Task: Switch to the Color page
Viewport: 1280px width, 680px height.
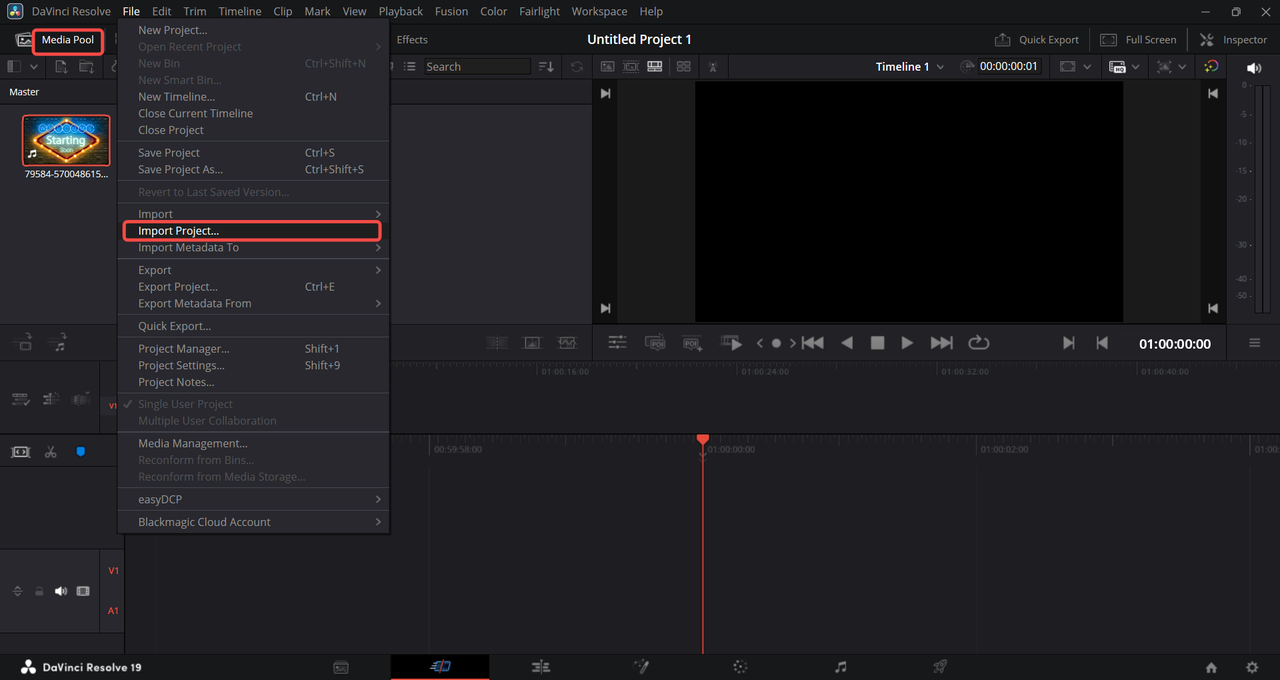Action: [x=740, y=667]
